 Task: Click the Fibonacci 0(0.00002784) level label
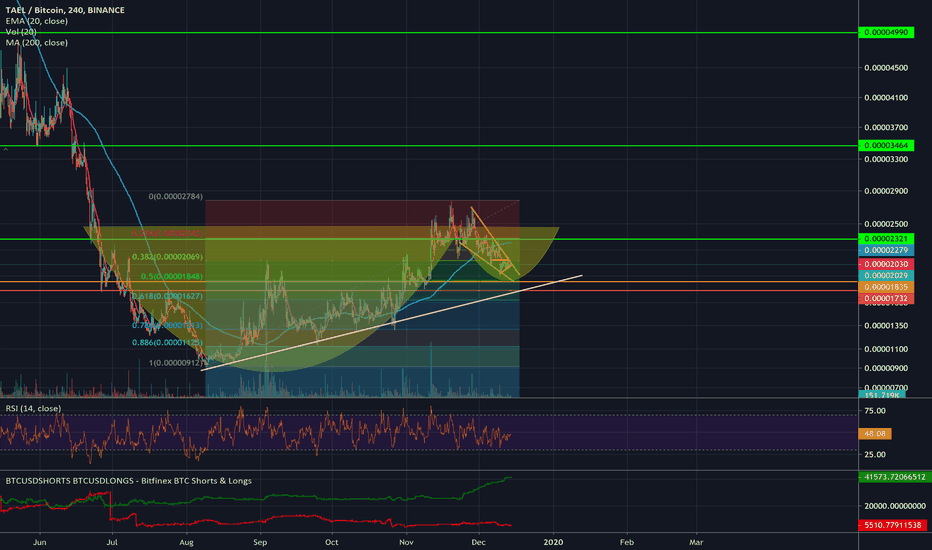click(x=175, y=196)
